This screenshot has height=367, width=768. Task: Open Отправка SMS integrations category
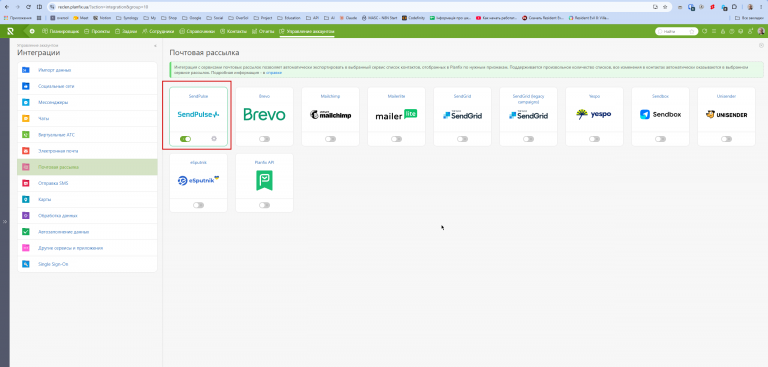(x=87, y=183)
